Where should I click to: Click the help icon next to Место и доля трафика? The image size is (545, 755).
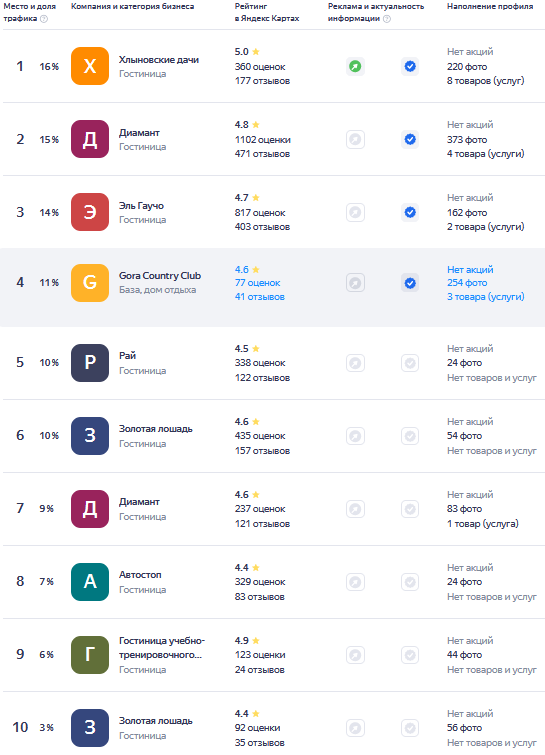tap(44, 19)
